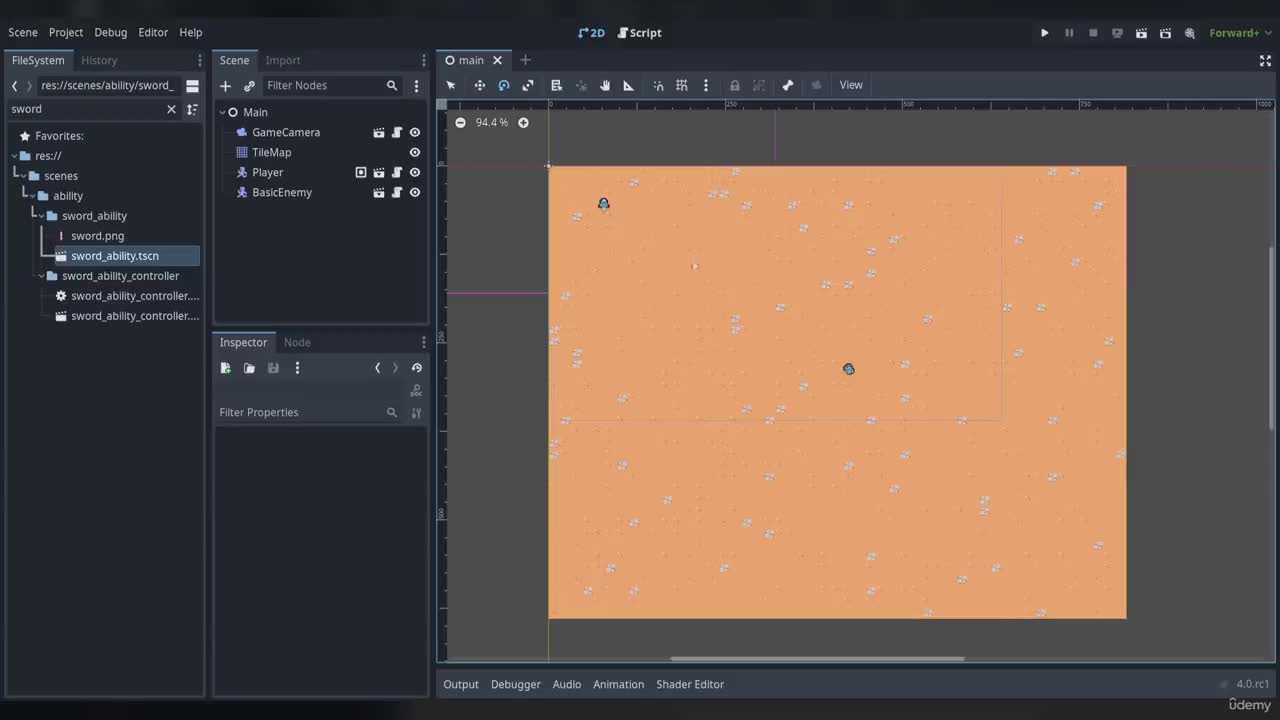The image size is (1280, 720).
Task: Toggle Player editable children group icon
Action: coord(361,172)
